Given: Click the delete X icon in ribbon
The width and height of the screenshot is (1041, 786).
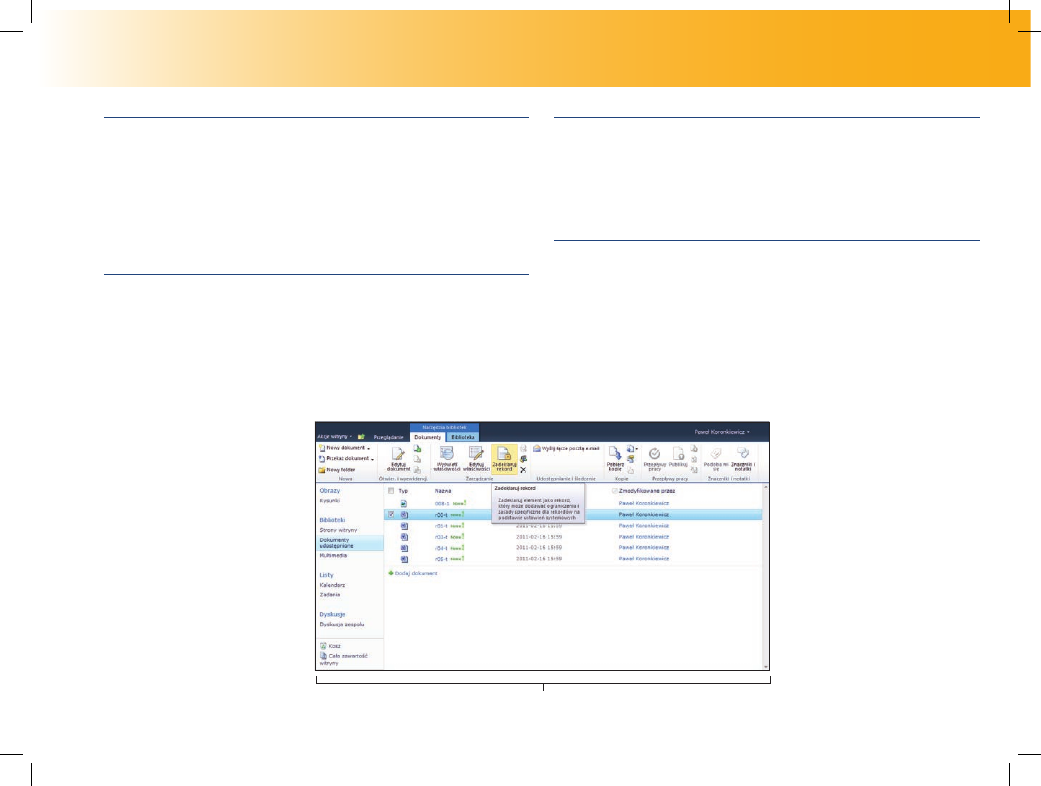Looking at the screenshot, I should click(x=523, y=470).
